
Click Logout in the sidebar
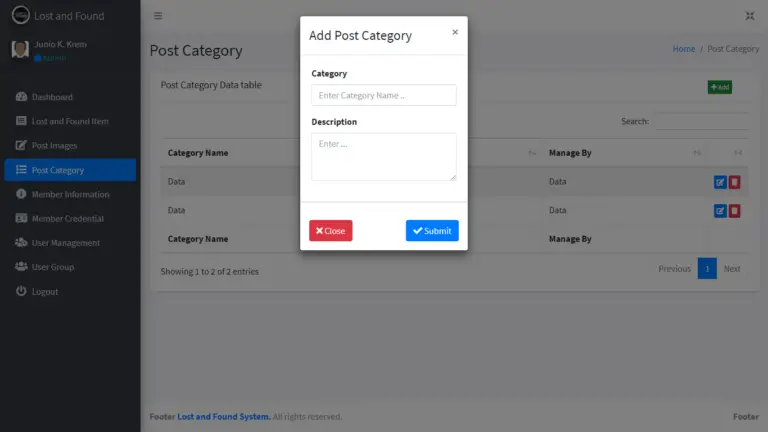70,291
